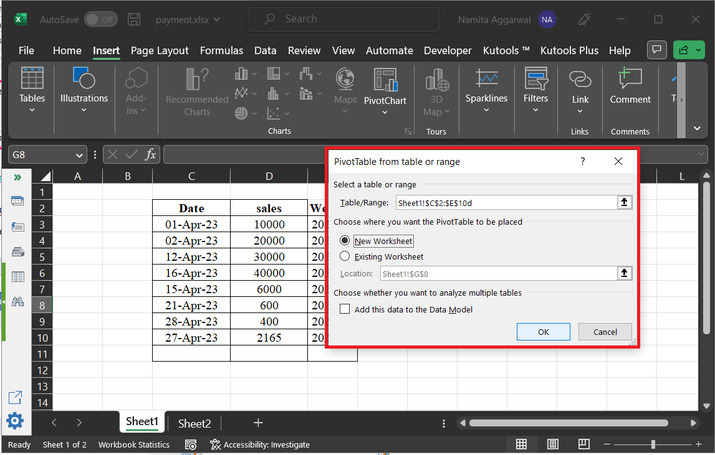The width and height of the screenshot is (715, 455).
Task: Select the New Worksheet radio button
Action: point(346,241)
